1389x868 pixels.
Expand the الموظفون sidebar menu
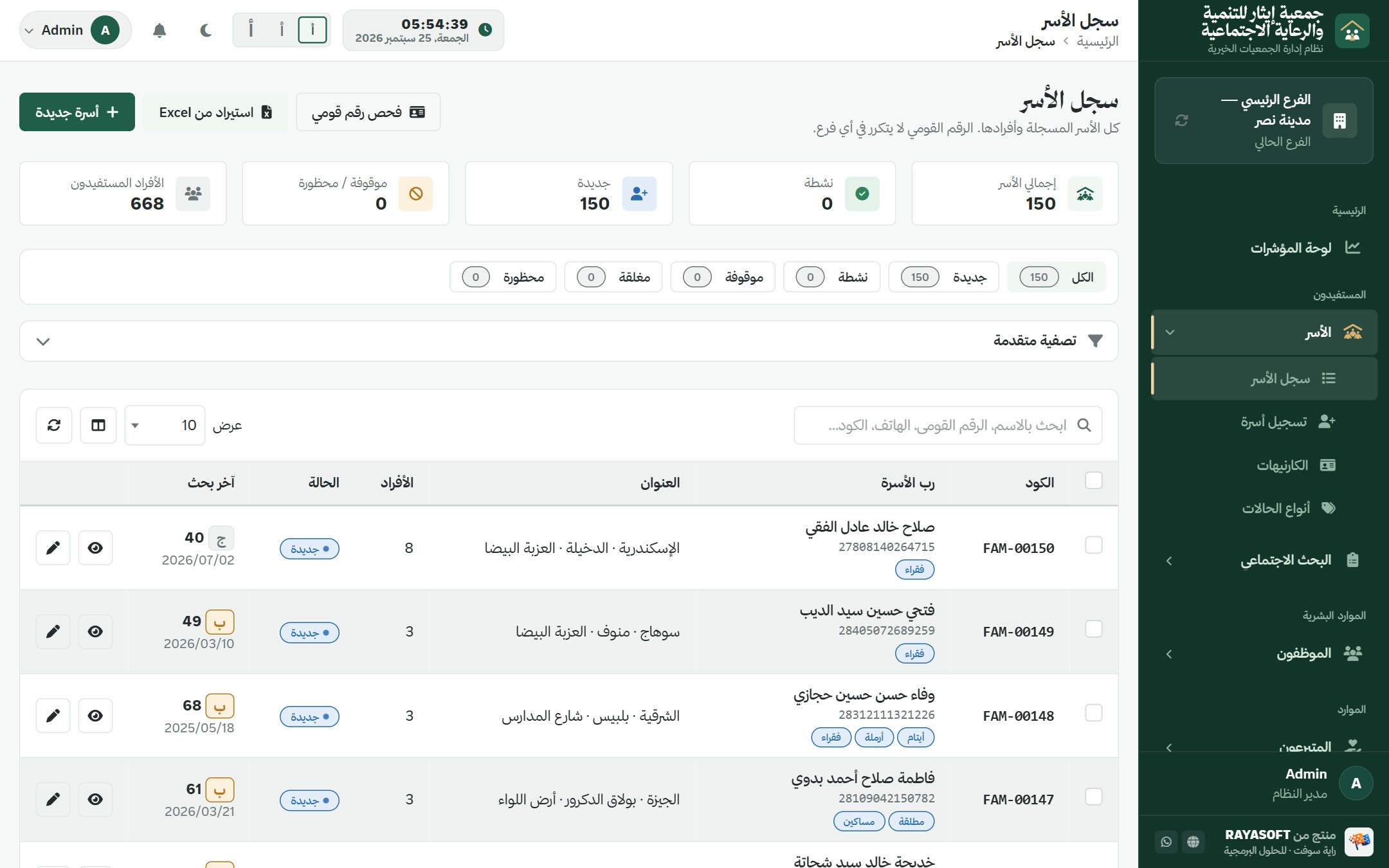point(1264,654)
